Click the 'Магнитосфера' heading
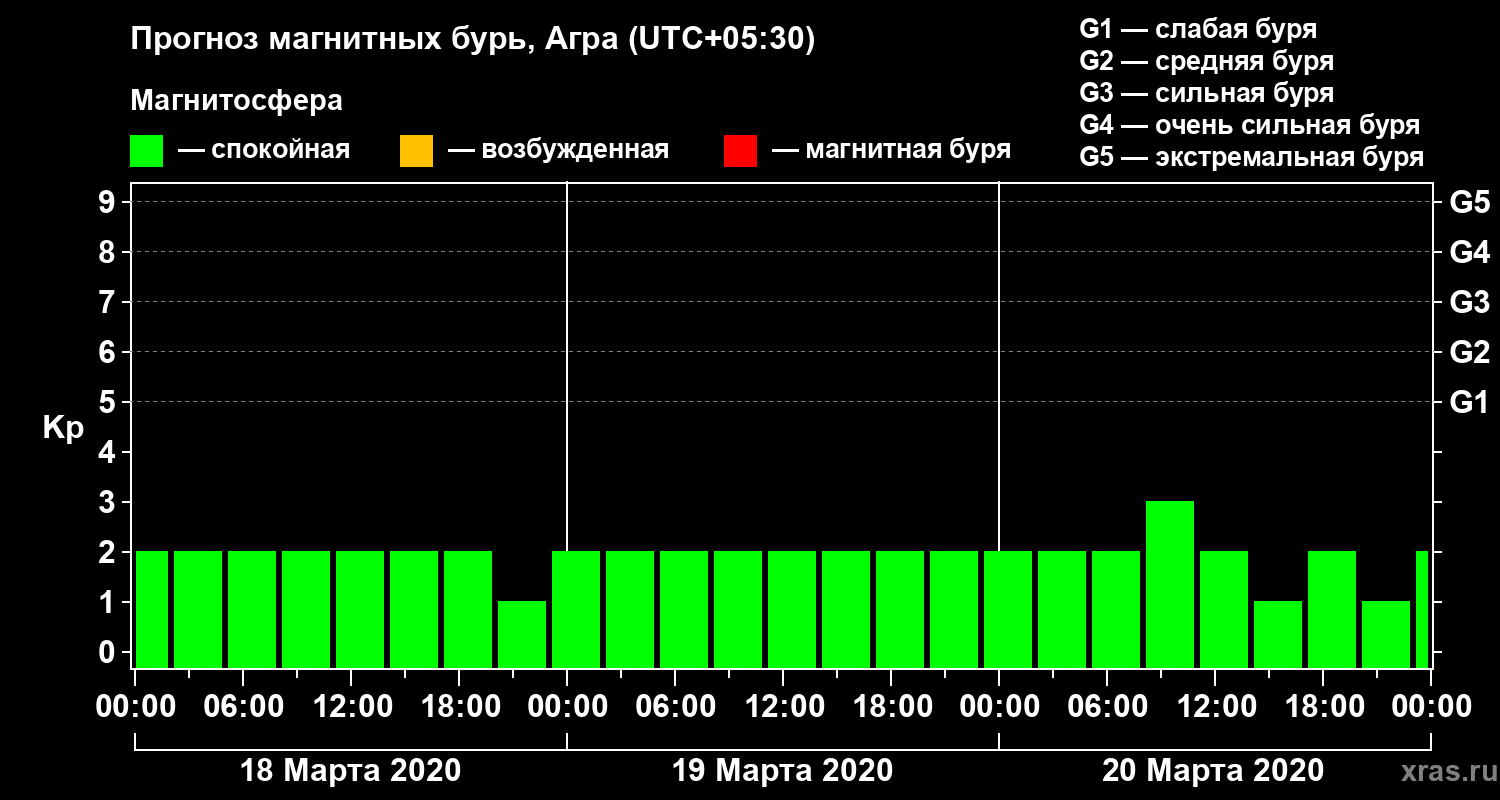Image resolution: width=1500 pixels, height=800 pixels. click(x=236, y=101)
